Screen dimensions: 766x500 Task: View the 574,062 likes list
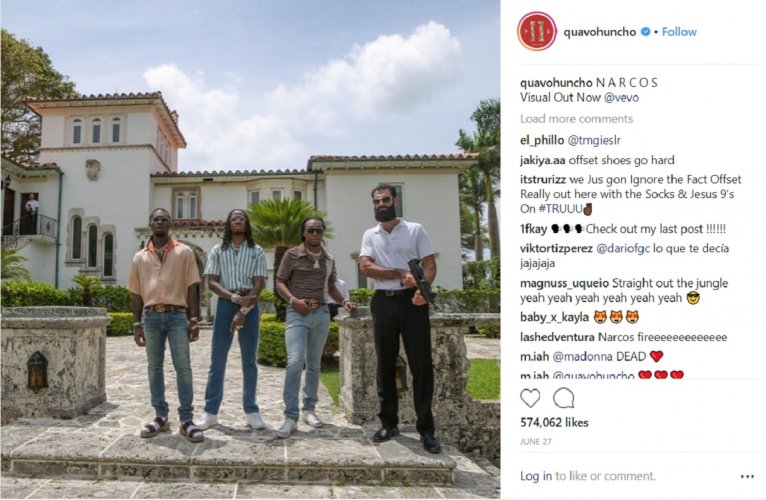point(554,422)
